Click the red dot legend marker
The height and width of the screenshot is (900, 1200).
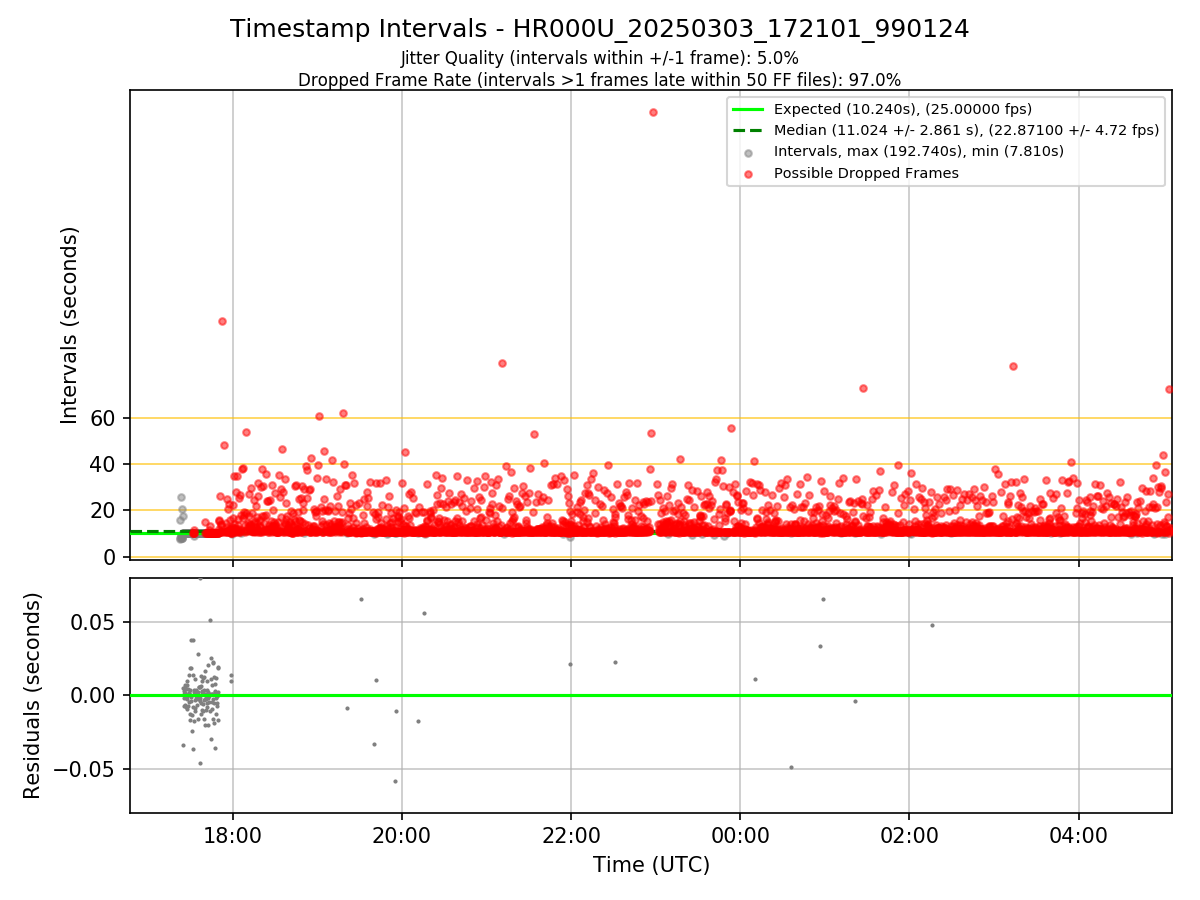click(x=748, y=173)
